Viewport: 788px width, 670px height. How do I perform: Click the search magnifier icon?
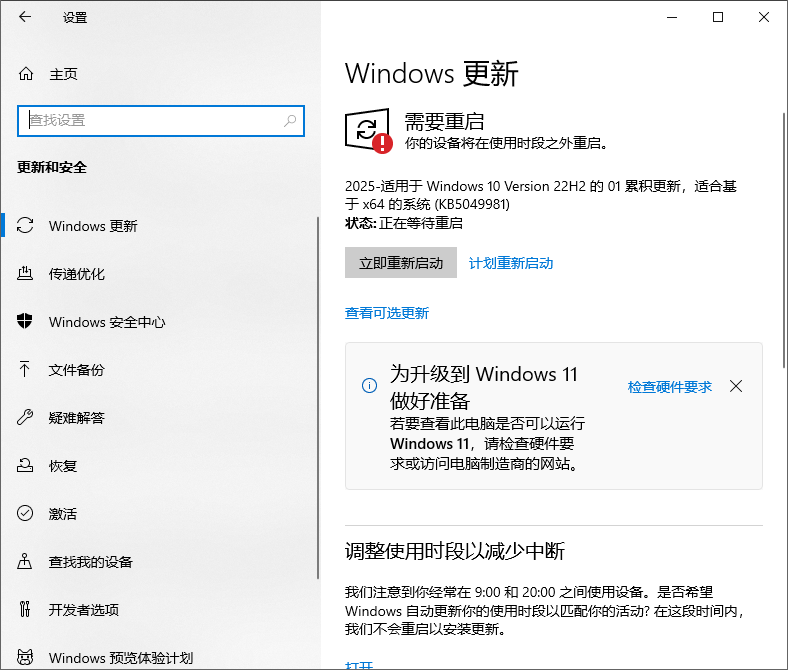[x=290, y=121]
